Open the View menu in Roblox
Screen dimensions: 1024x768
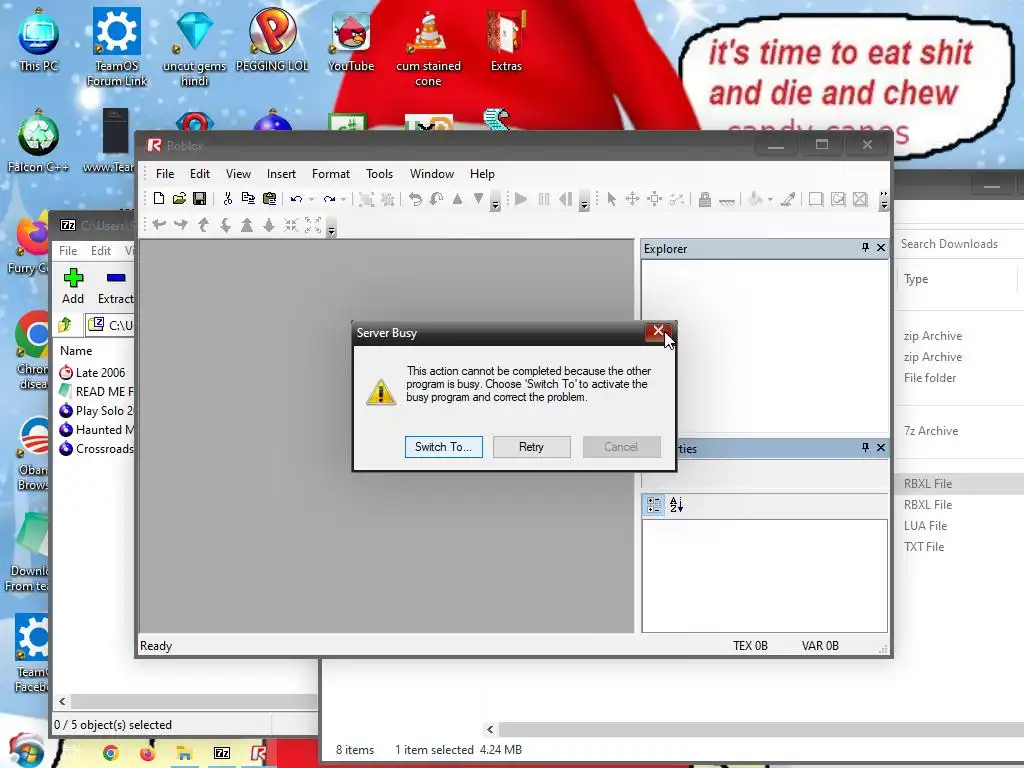point(238,174)
